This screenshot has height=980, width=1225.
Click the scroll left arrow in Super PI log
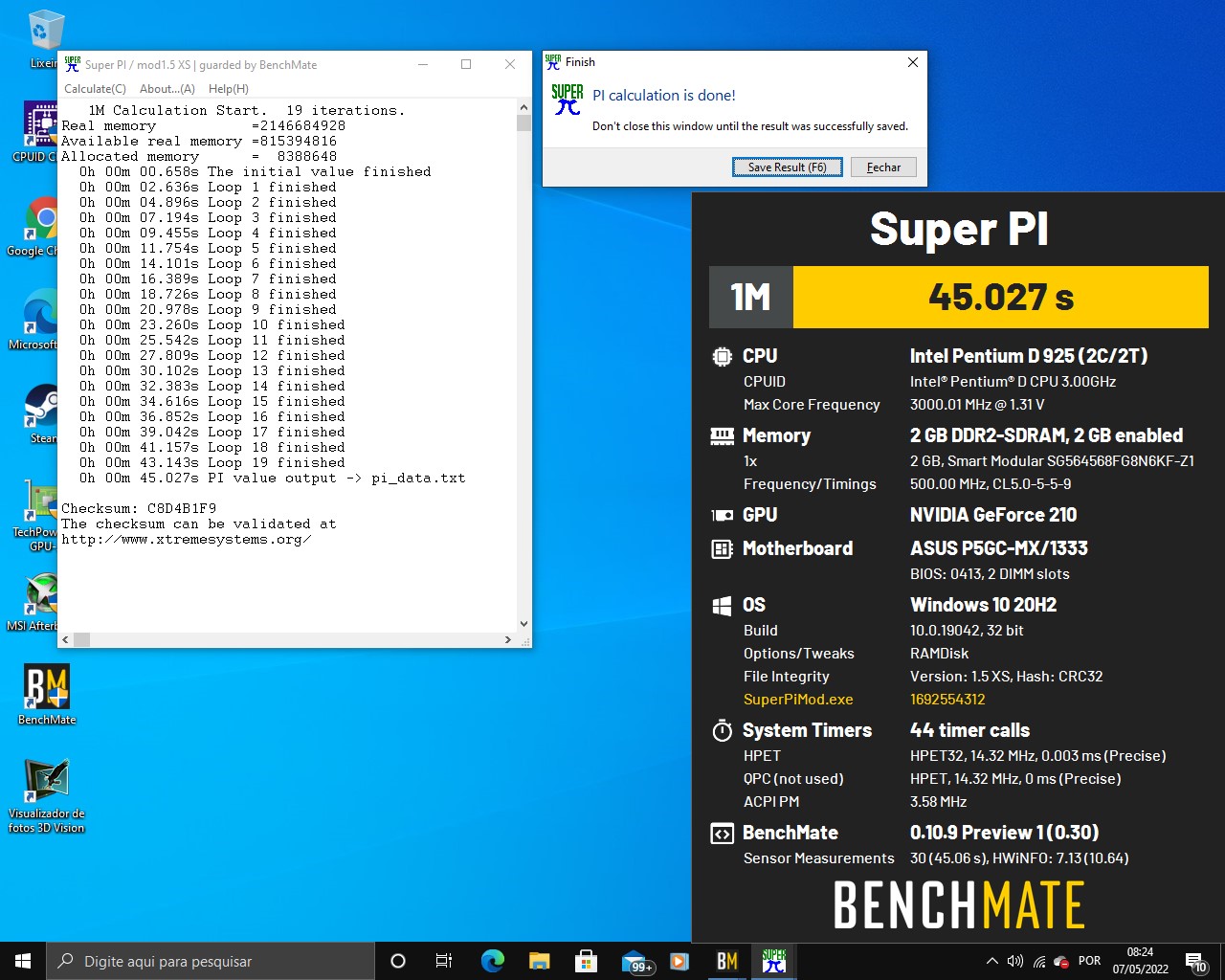click(x=66, y=639)
